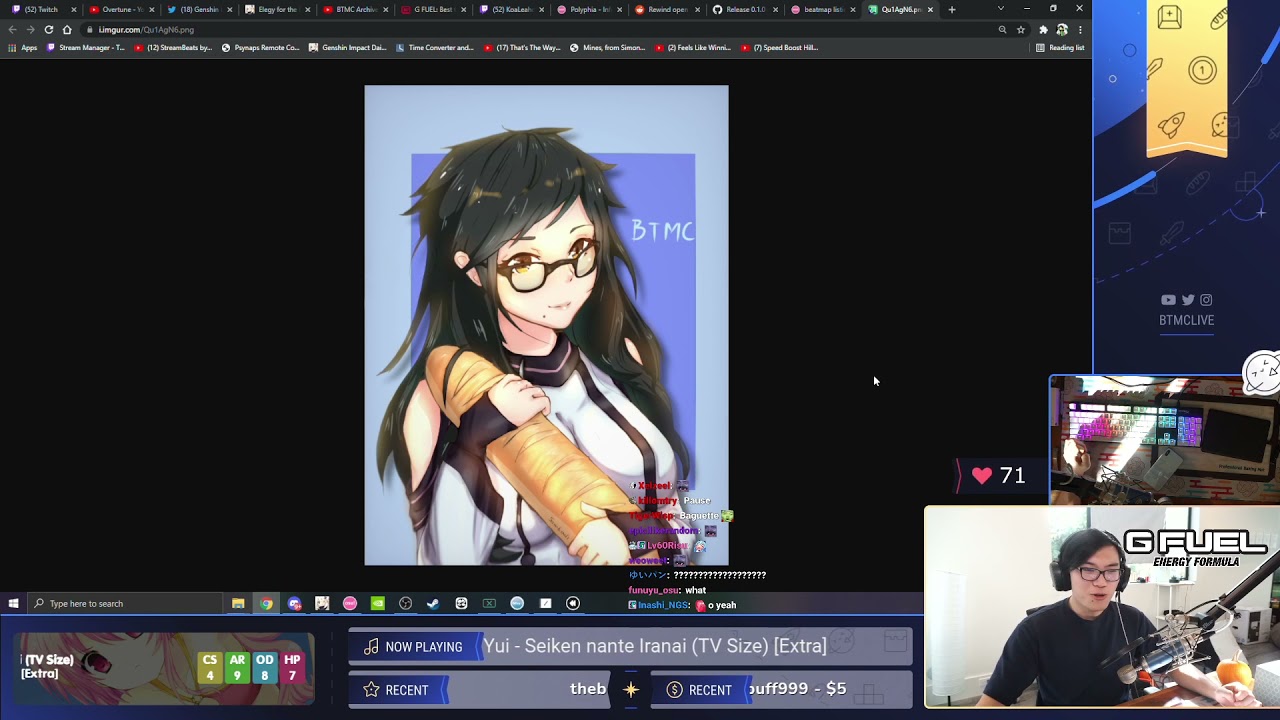Open the Chrome extensions puzzle icon
Image resolution: width=1280 pixels, height=720 pixels.
pyautogui.click(x=1043, y=30)
